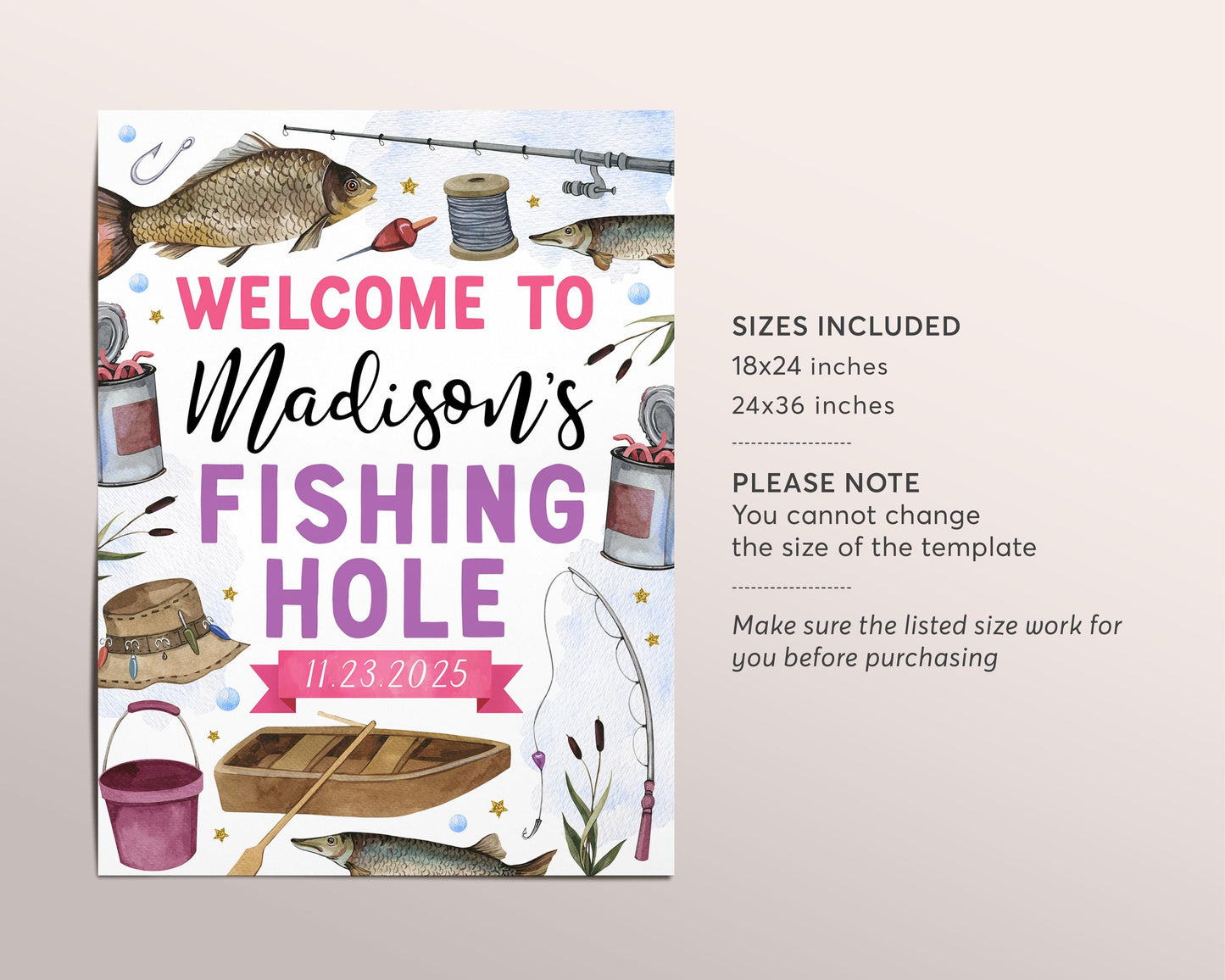1225x980 pixels.
Task: Click the brown fishing hat with lures
Action: 172,633
